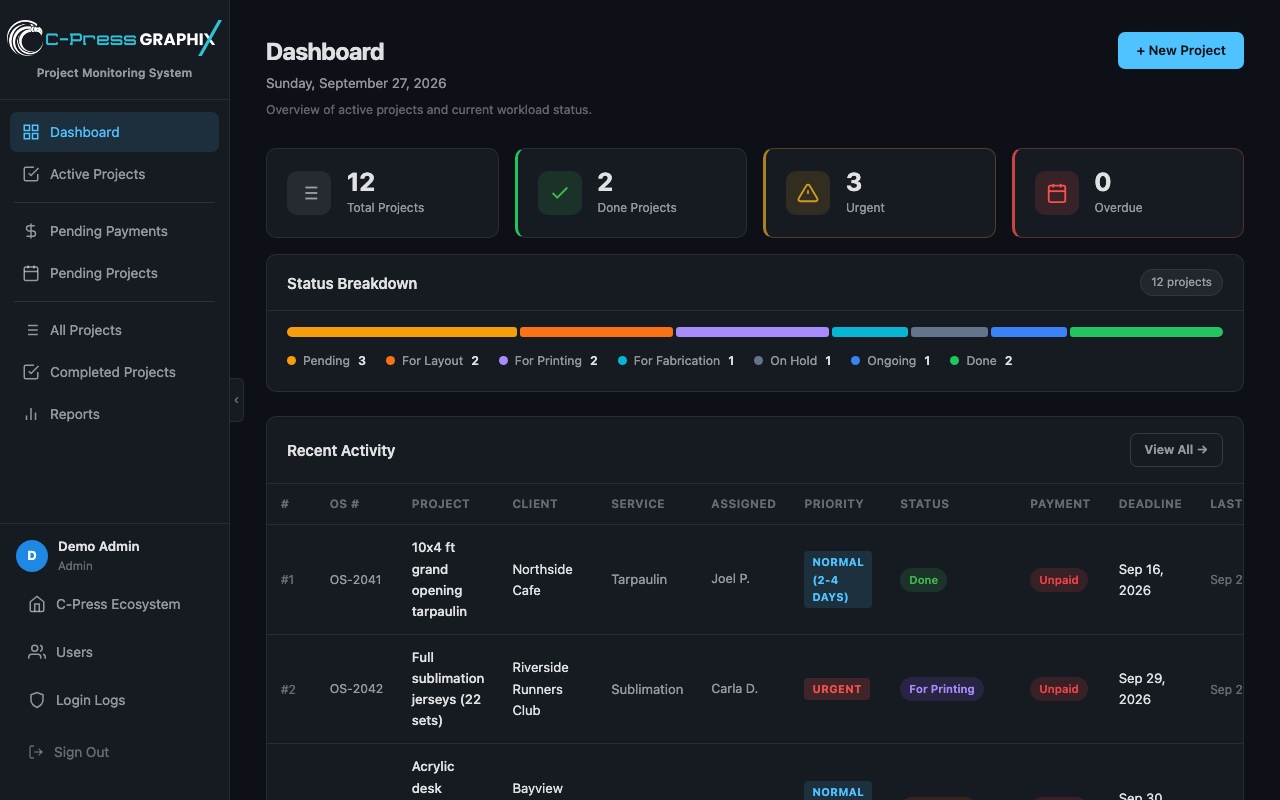This screenshot has height=800, width=1280.
Task: Open the Dashboard menu item
Action: 114,132
